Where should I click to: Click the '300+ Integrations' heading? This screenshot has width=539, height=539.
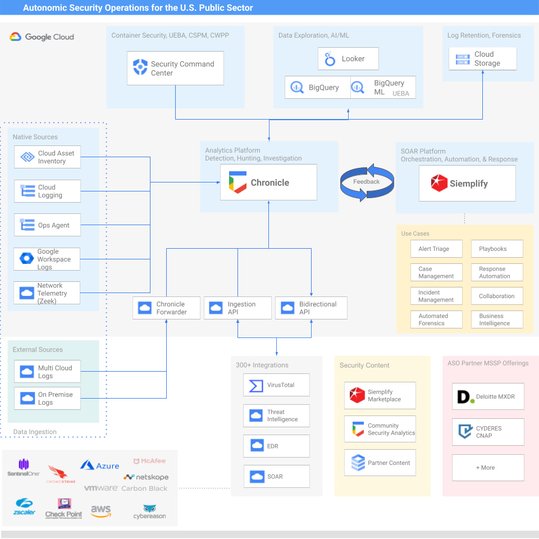click(262, 365)
